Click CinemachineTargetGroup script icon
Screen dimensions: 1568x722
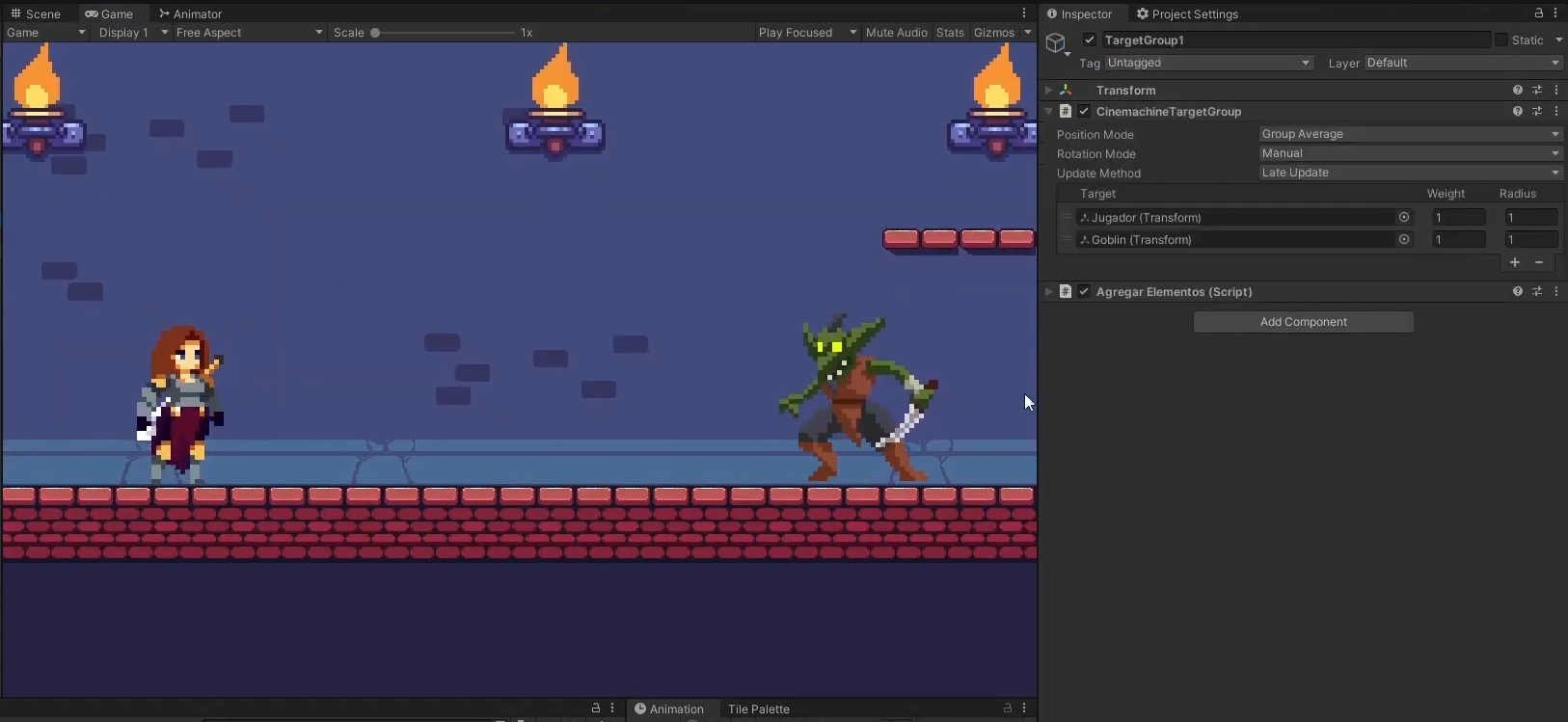1066,111
